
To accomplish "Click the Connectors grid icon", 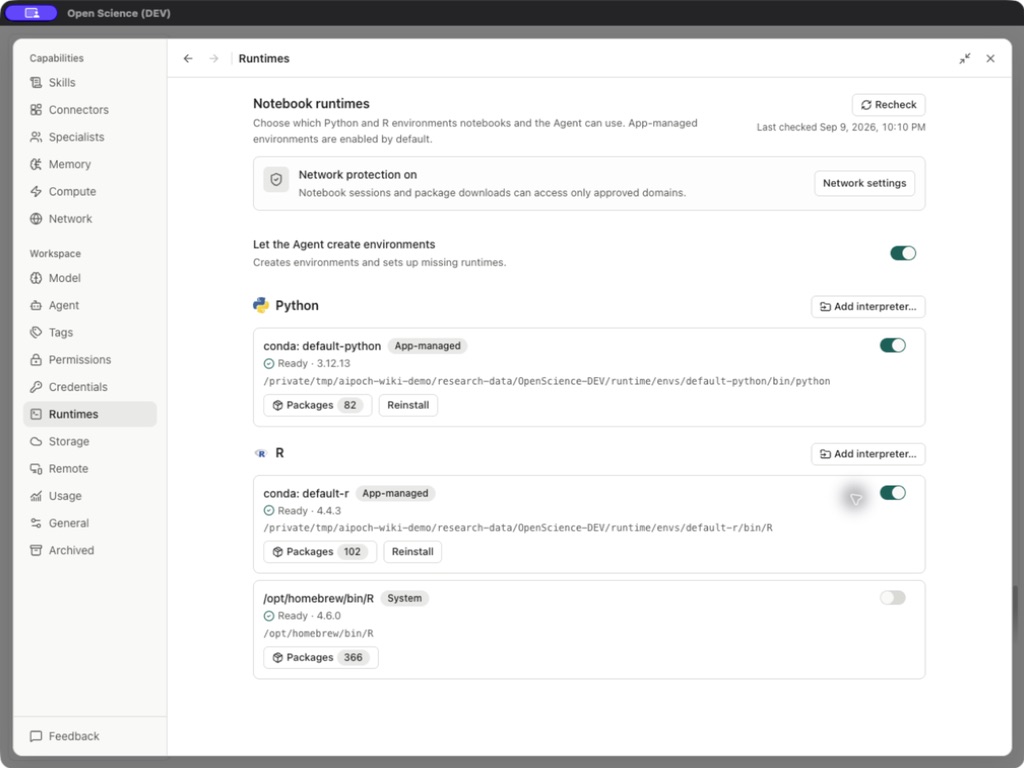I will coord(36,110).
